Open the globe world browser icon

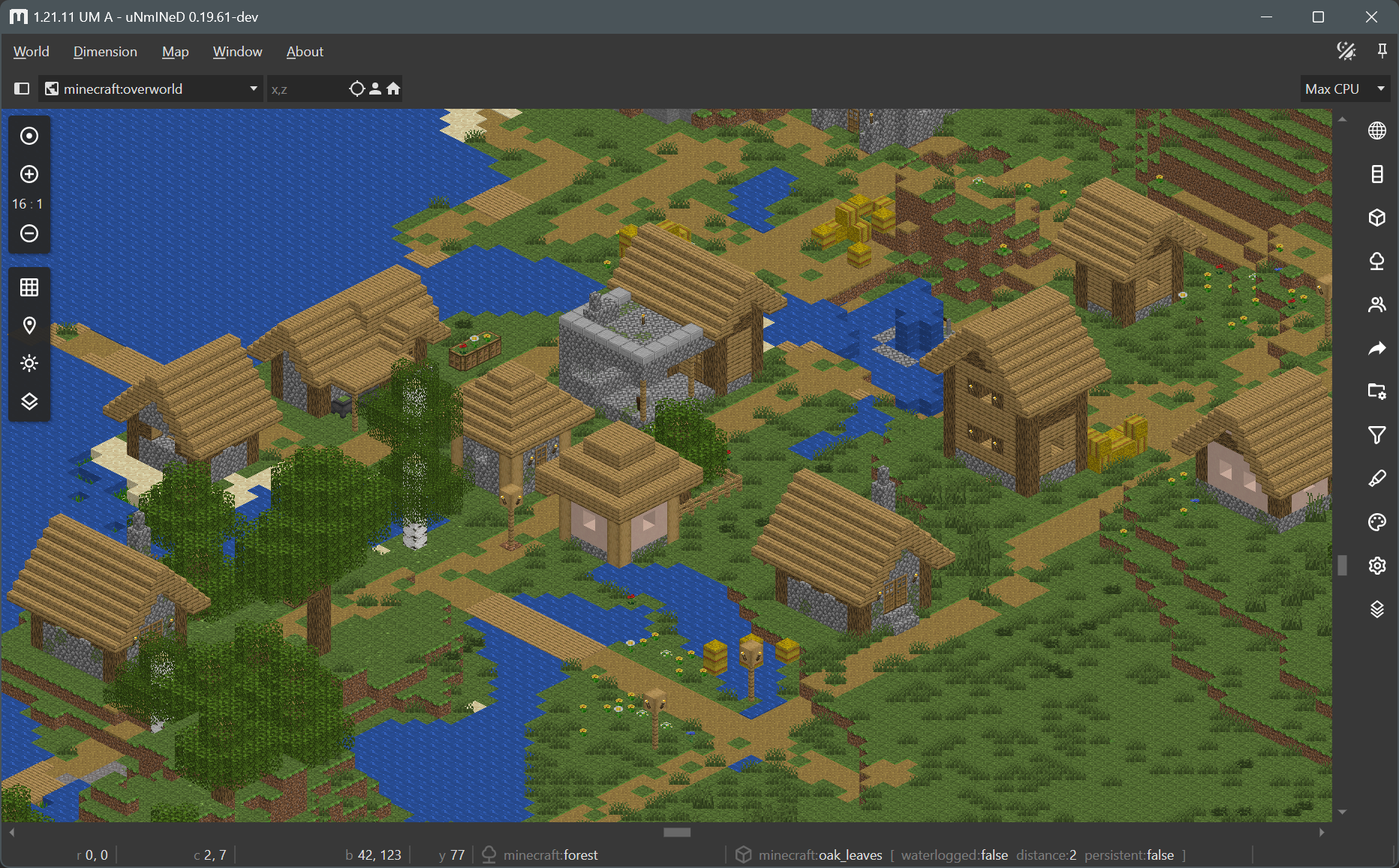1376,131
